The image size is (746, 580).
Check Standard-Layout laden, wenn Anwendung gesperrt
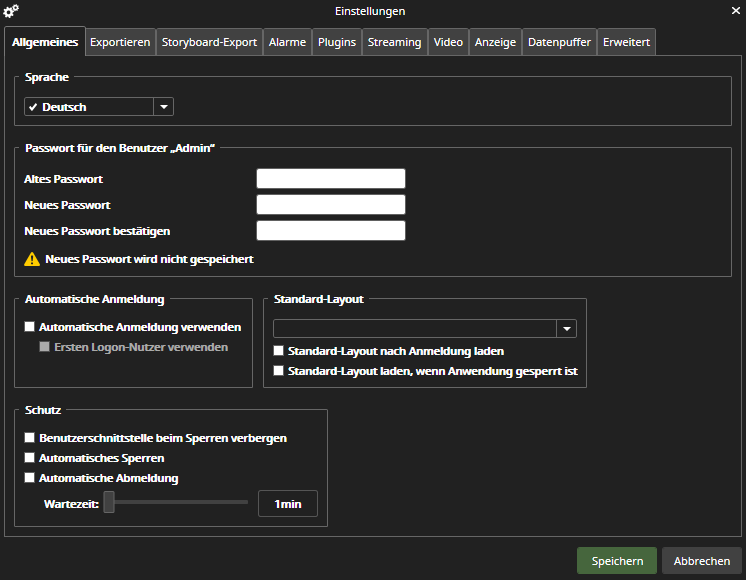click(x=279, y=371)
